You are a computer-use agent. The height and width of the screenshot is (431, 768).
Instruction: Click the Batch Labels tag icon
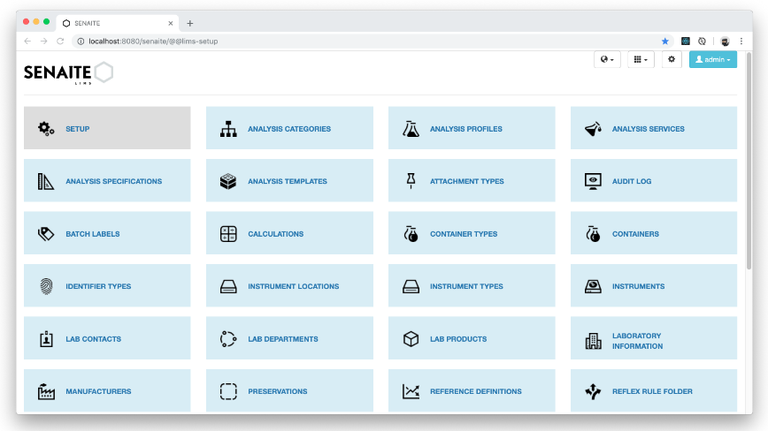[46, 234]
